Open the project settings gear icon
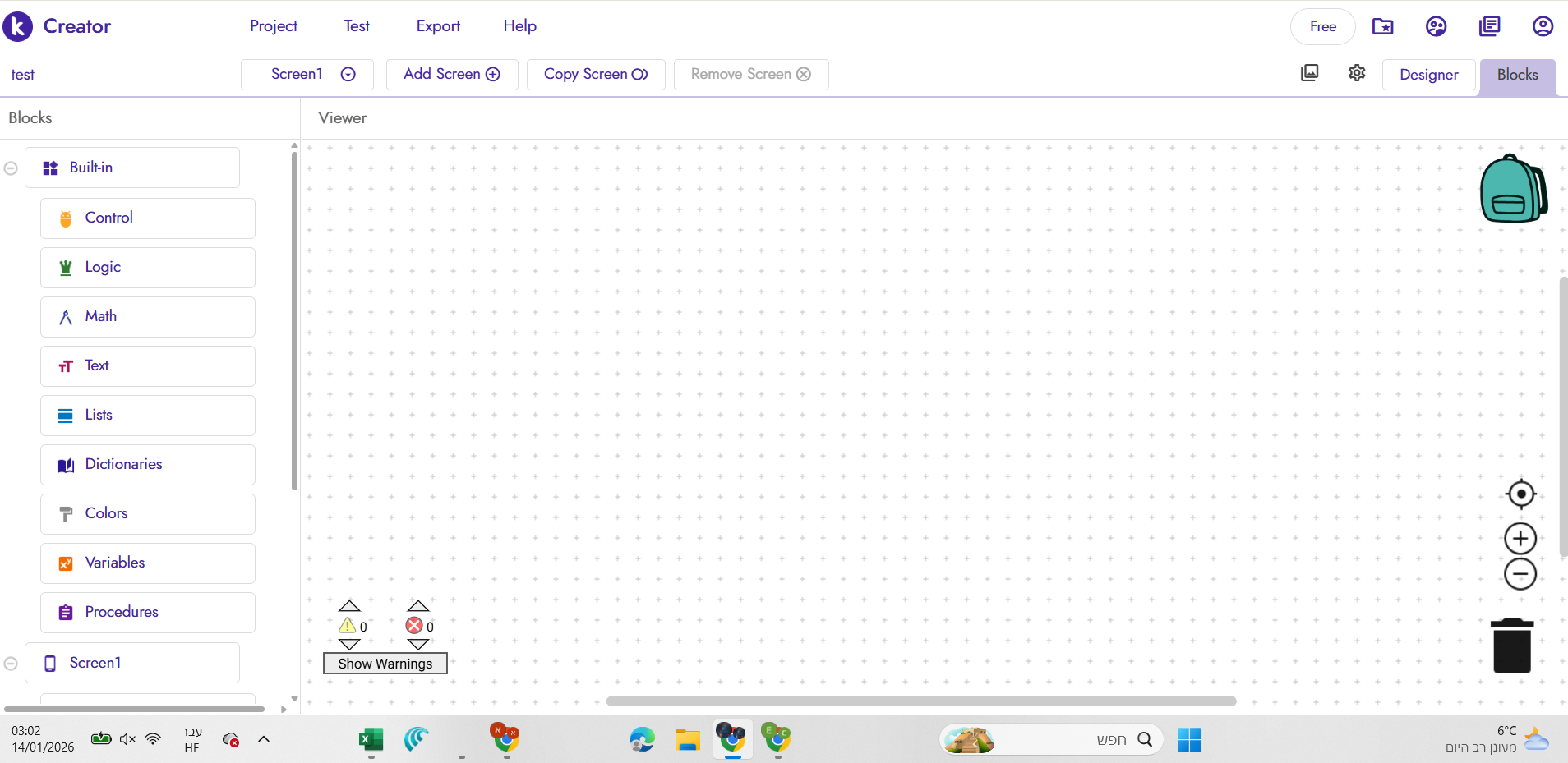This screenshot has height=763, width=1568. pyautogui.click(x=1357, y=73)
